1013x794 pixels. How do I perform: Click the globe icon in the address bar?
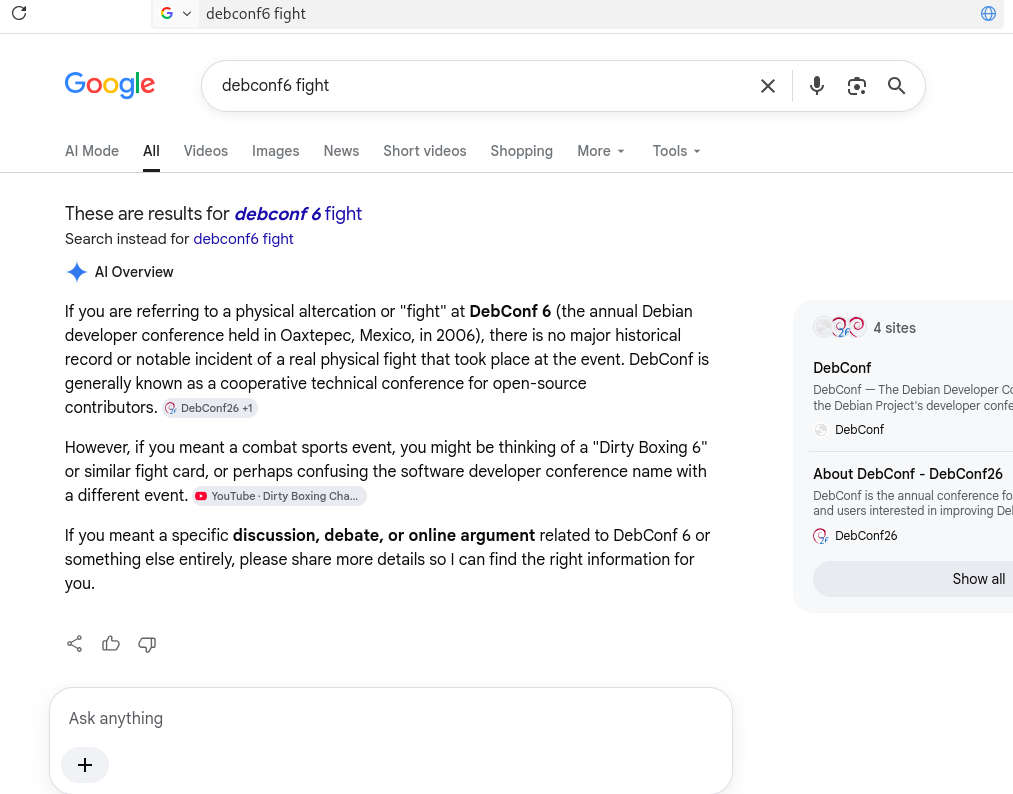988,14
